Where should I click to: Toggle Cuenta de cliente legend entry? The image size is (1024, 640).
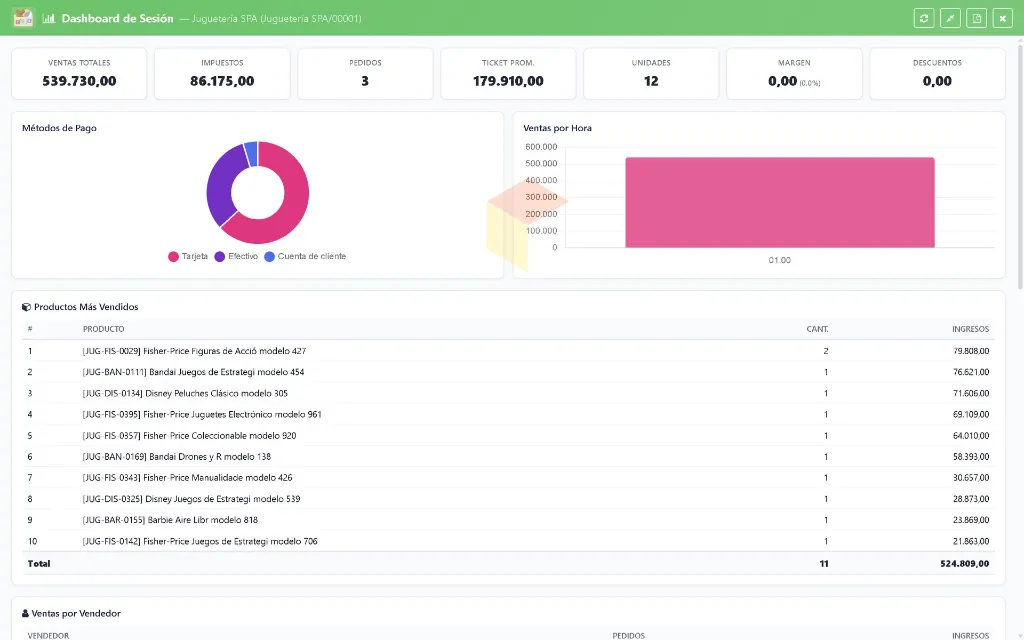[x=305, y=257]
